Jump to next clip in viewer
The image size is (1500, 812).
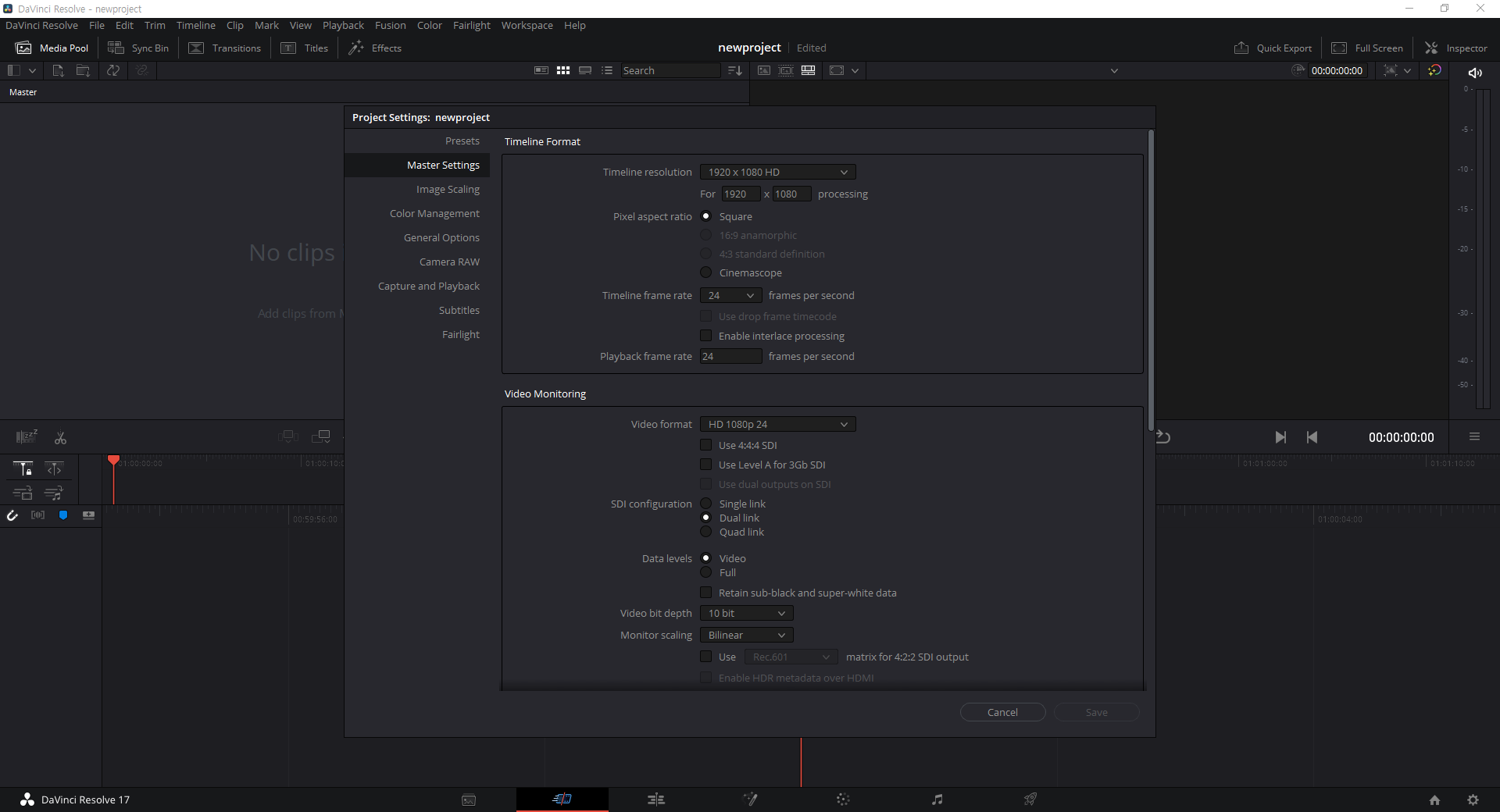click(1280, 437)
